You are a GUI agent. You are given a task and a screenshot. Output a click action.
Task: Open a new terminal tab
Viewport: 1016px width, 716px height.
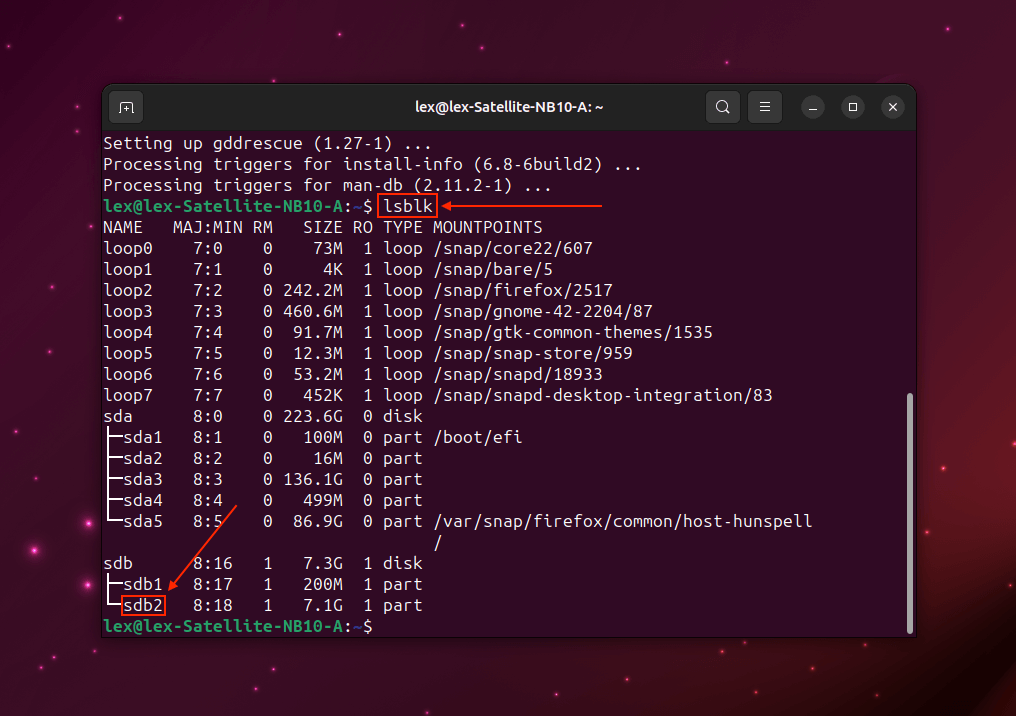coord(126,107)
